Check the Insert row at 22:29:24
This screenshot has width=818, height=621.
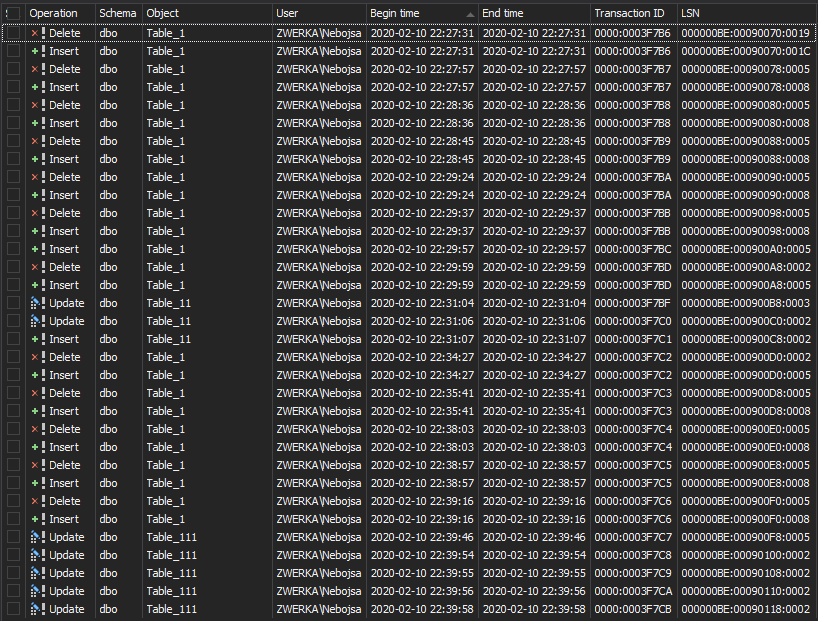[x=14, y=195]
